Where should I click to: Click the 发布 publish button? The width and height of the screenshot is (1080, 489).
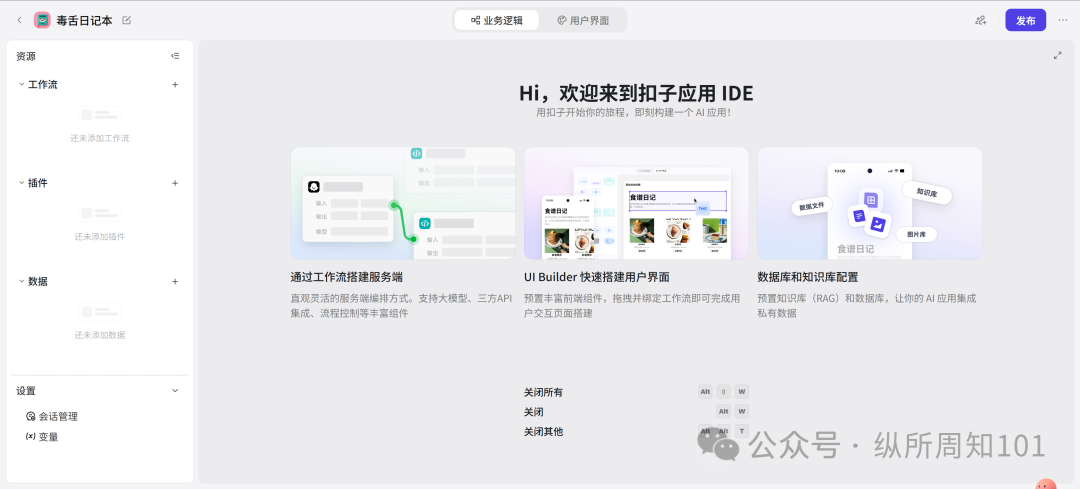(1026, 21)
